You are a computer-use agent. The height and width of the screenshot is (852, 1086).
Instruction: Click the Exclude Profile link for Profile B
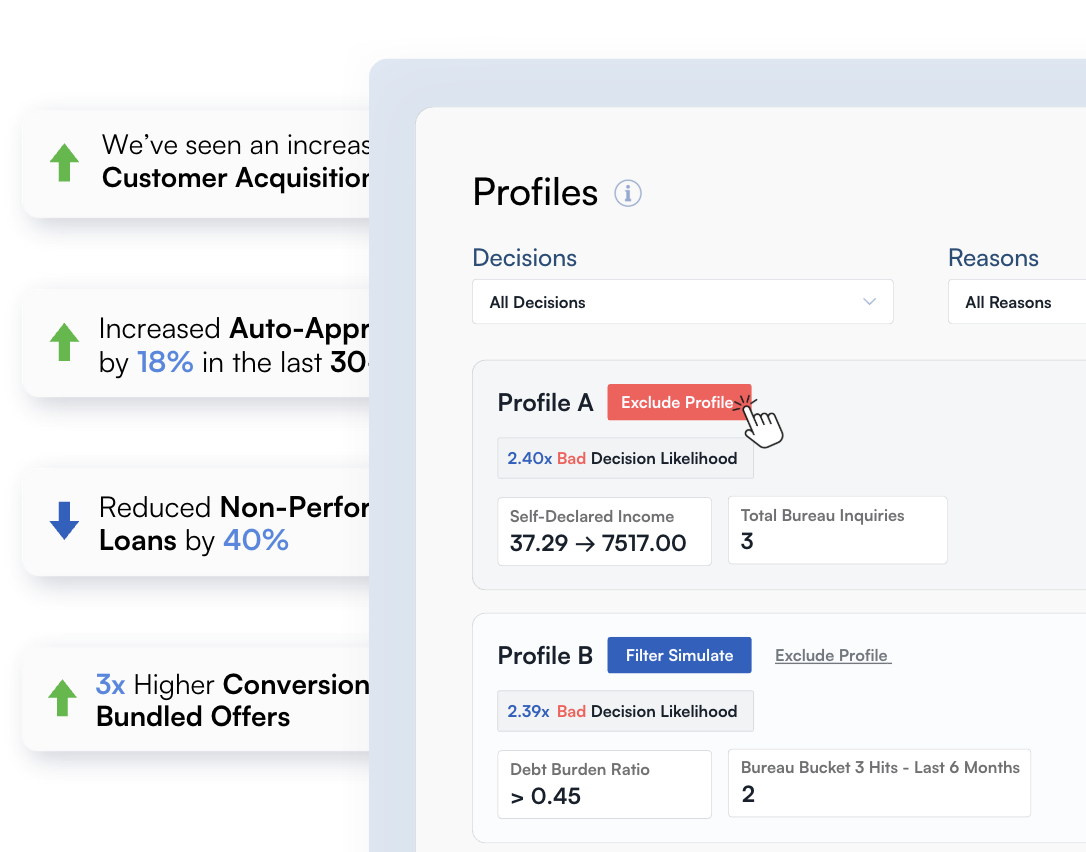833,655
